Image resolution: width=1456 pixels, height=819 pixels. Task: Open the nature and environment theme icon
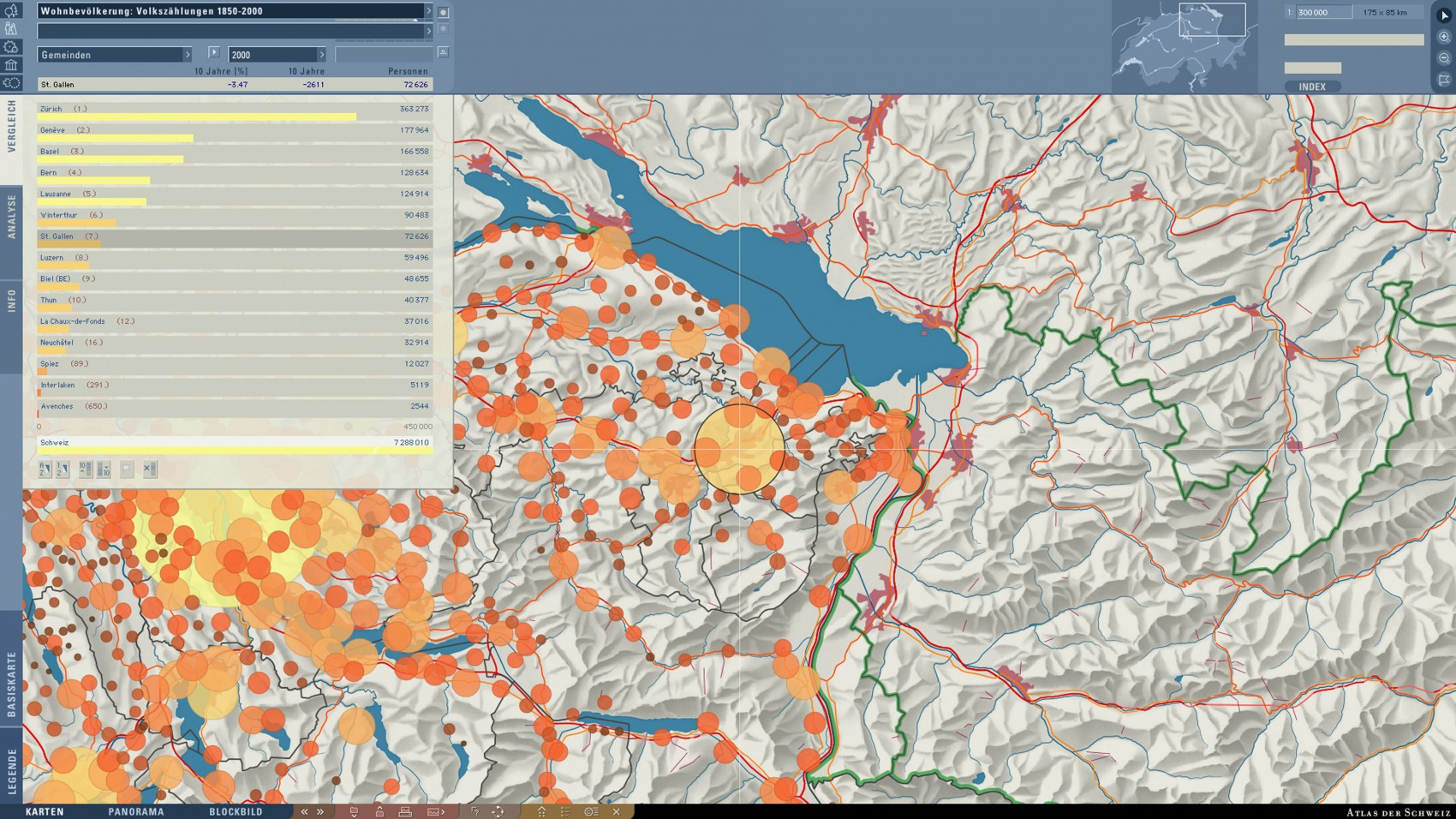(11, 9)
